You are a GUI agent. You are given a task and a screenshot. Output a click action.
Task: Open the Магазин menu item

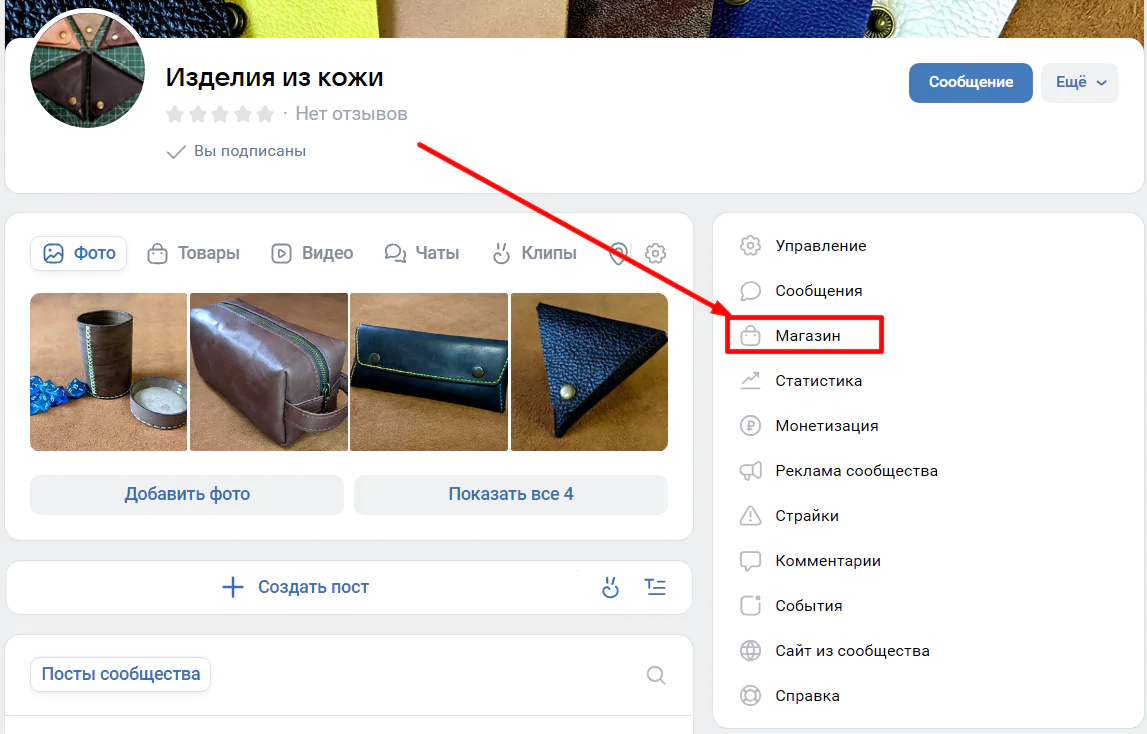point(808,336)
